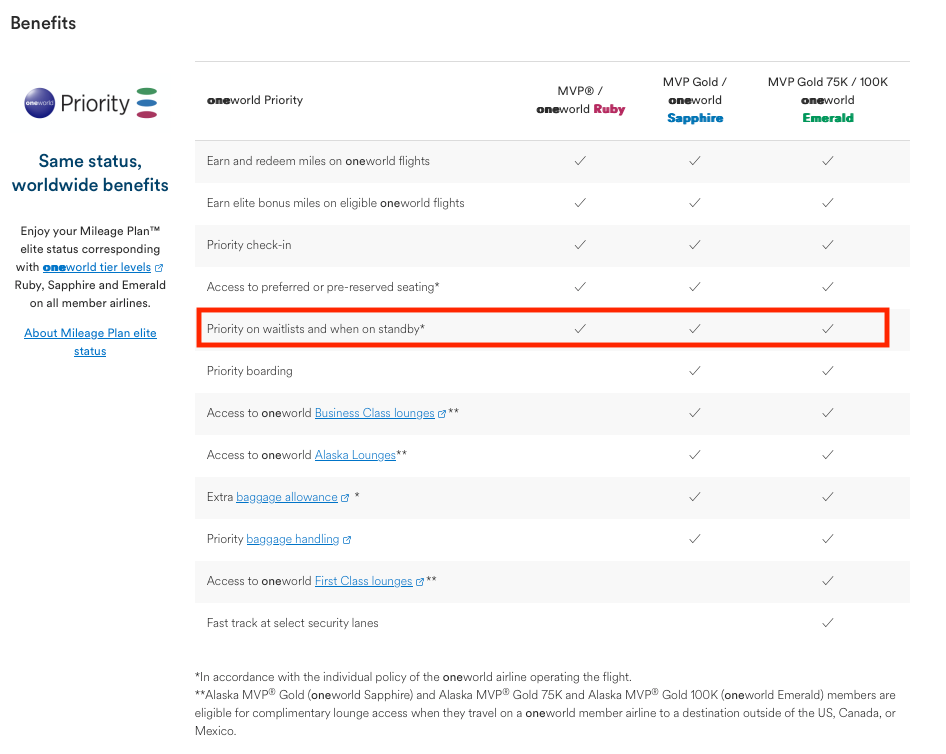
Task: Click Sapphire checkmark in Priority boarding row
Action: 694,371
